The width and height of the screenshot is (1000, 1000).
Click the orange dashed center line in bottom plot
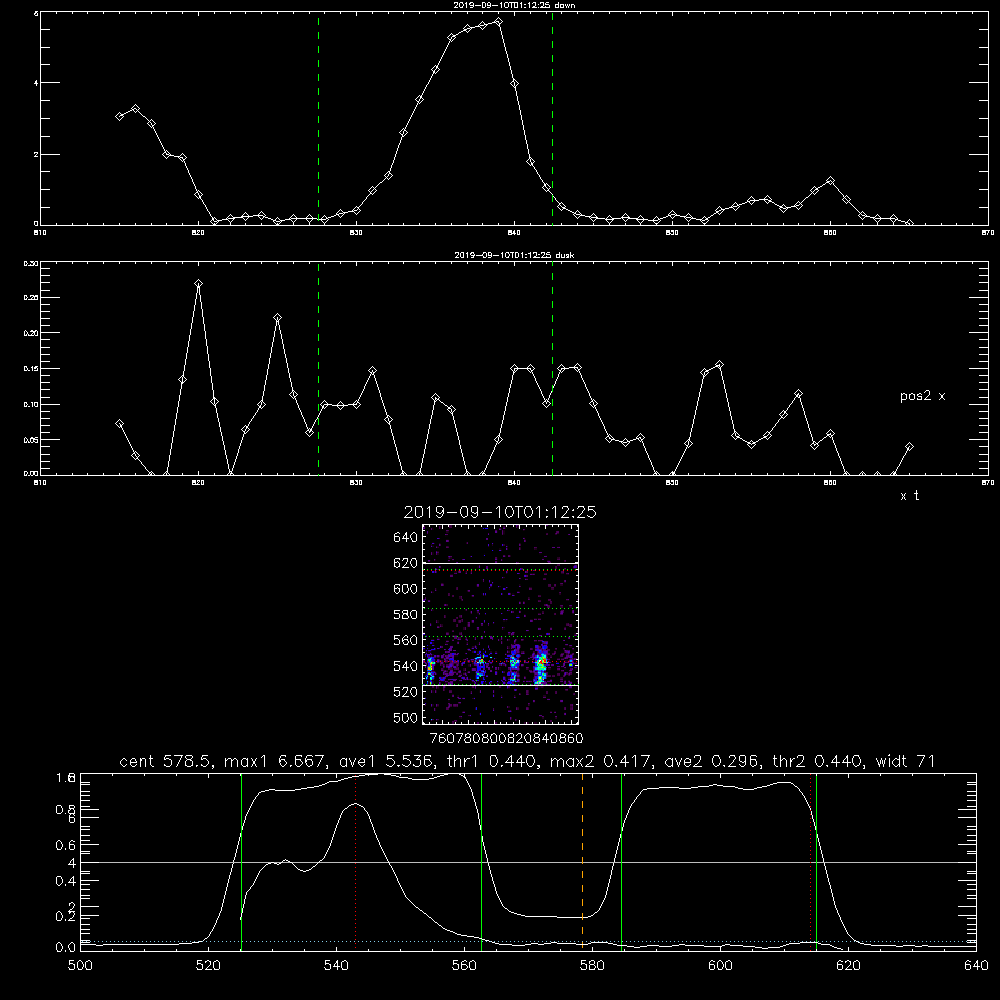(x=582, y=861)
